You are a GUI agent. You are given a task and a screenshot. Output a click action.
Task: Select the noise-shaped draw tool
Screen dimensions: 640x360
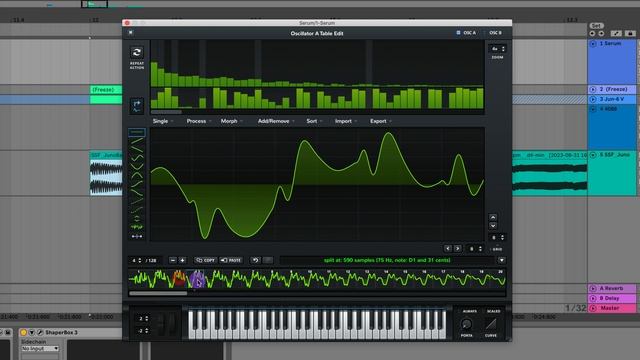click(x=137, y=227)
